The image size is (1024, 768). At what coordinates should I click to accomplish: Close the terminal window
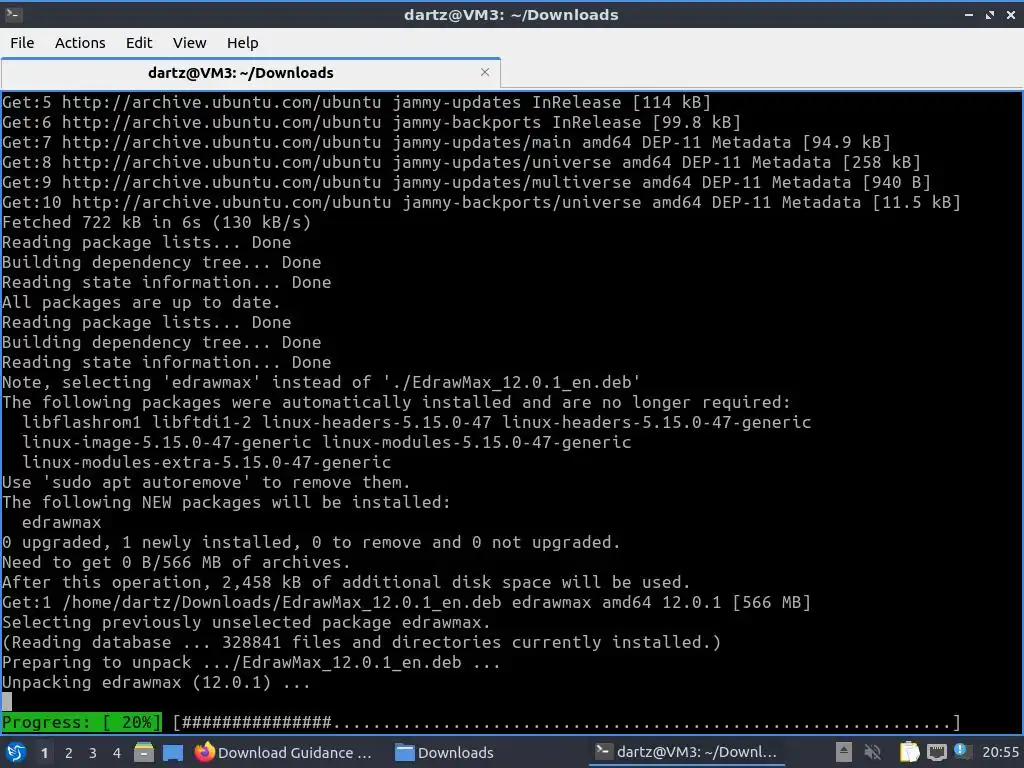1011,14
